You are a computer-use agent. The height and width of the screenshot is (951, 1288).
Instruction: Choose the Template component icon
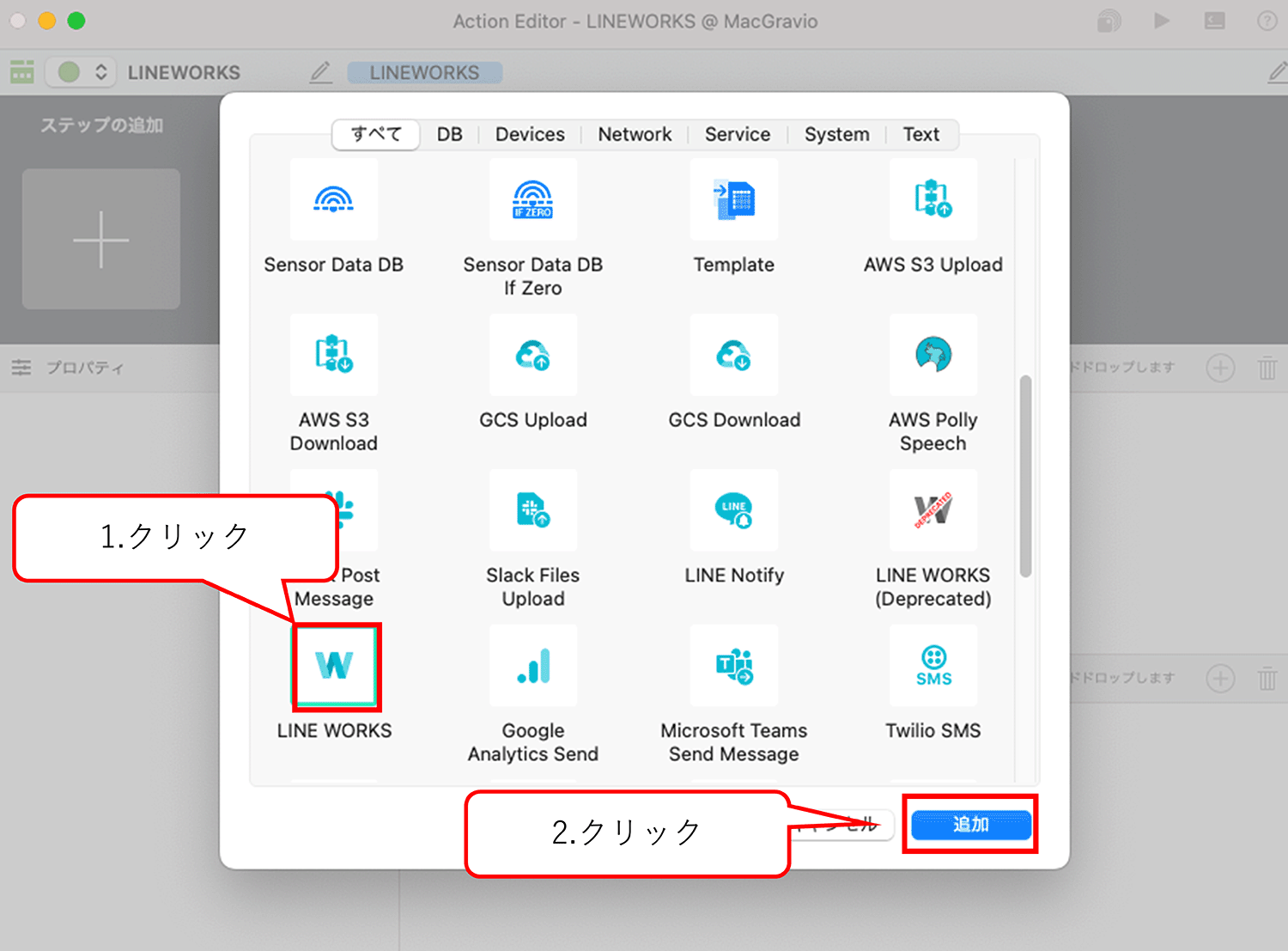pos(733,199)
